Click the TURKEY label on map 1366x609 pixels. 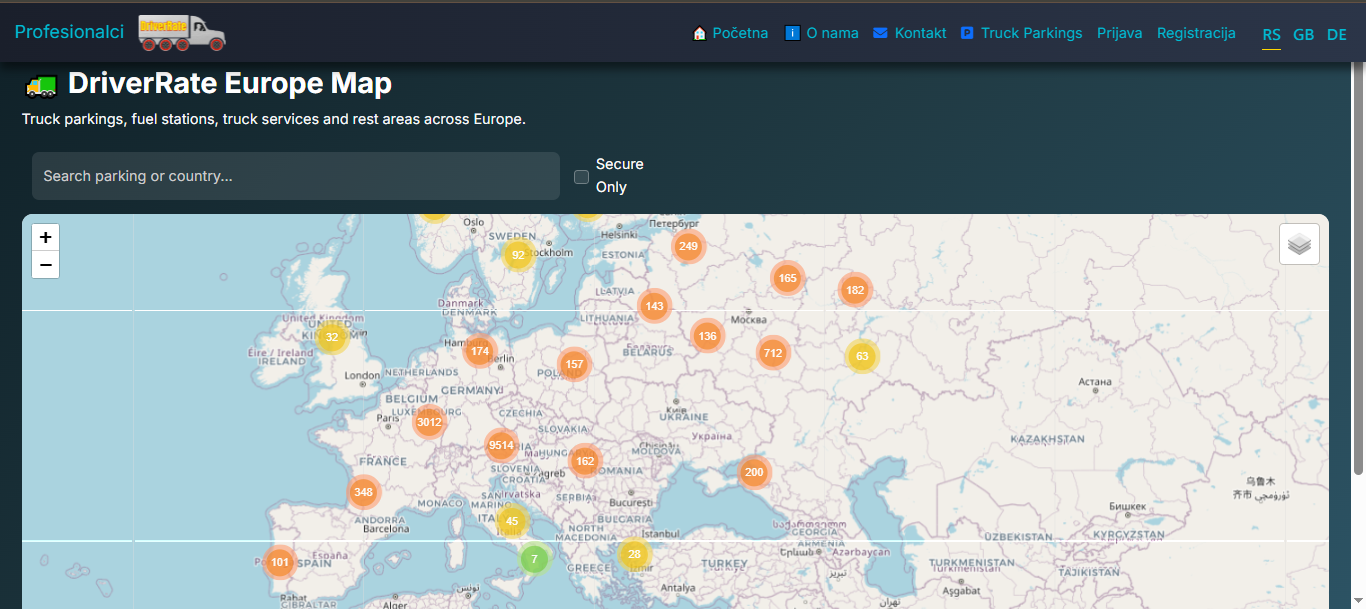point(725,563)
